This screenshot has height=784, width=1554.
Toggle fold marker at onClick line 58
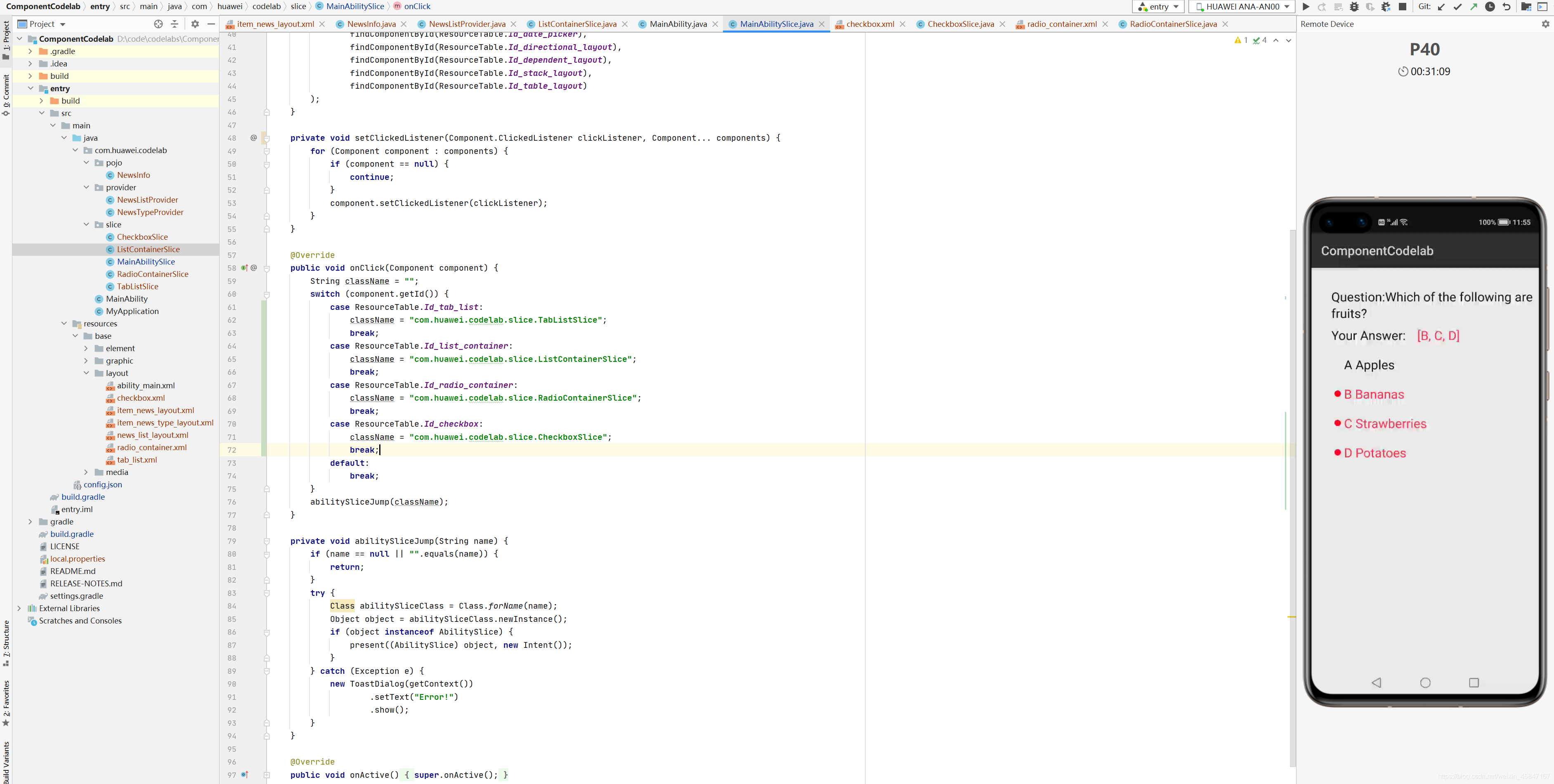coord(267,268)
